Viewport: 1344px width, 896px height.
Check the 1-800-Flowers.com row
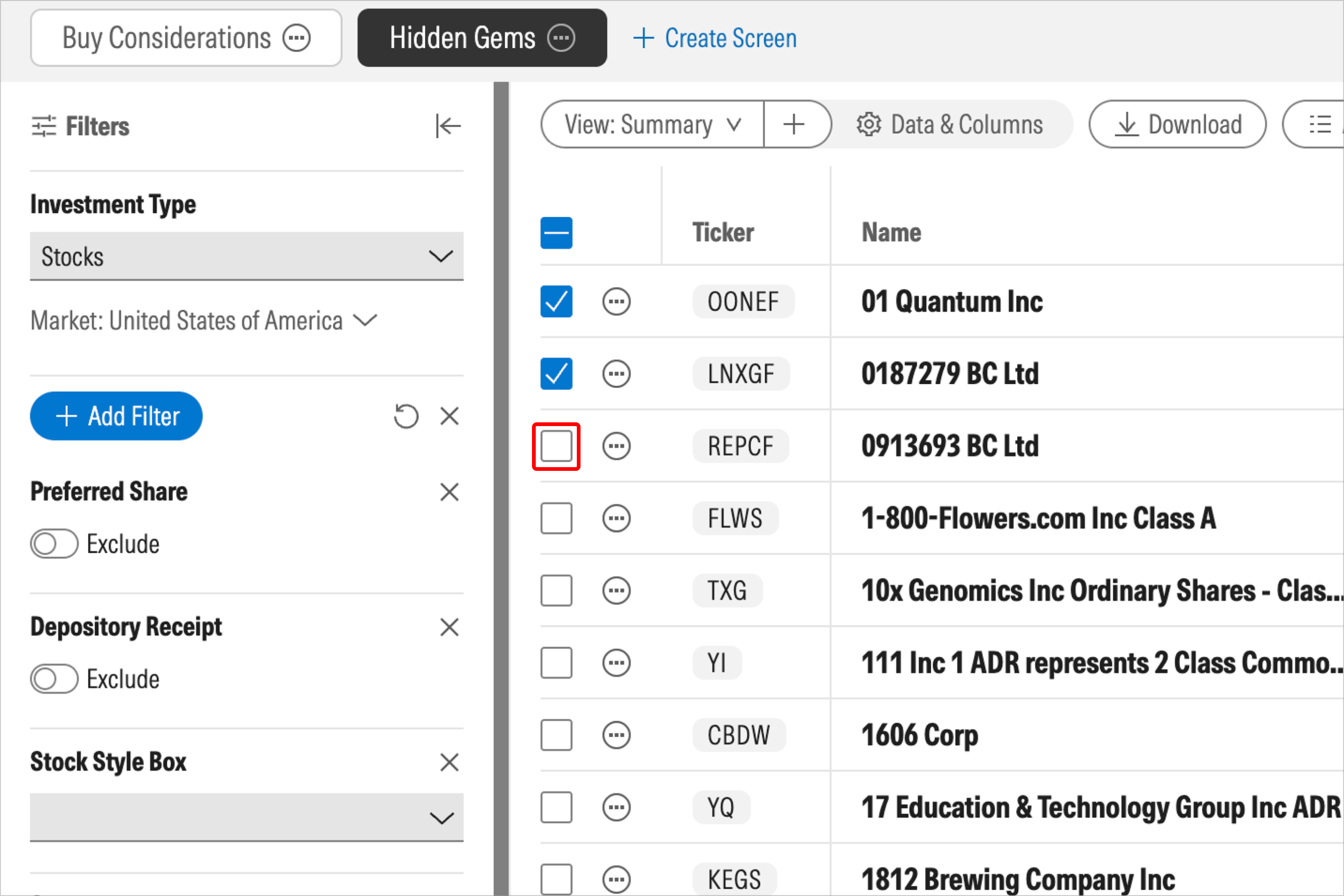tap(557, 519)
